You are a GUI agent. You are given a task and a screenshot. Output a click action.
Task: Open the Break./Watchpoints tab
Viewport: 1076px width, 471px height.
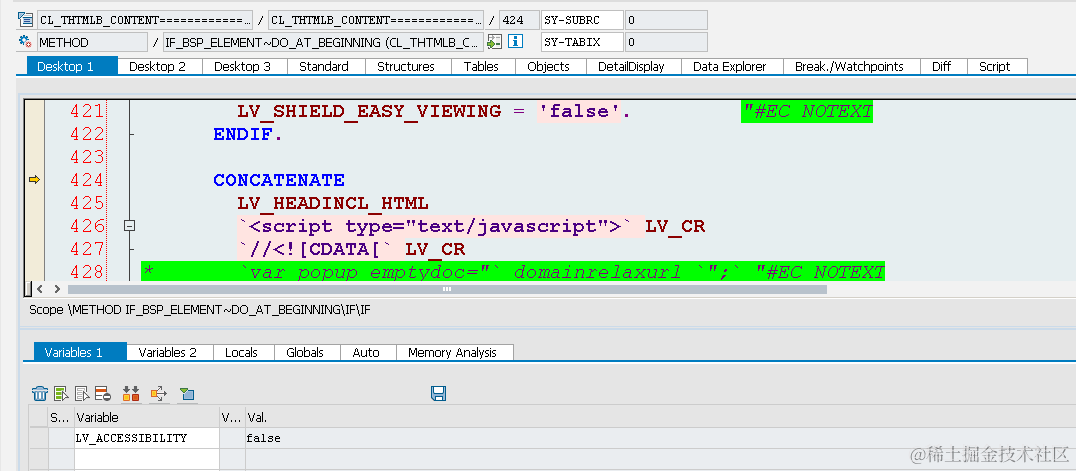pos(851,67)
